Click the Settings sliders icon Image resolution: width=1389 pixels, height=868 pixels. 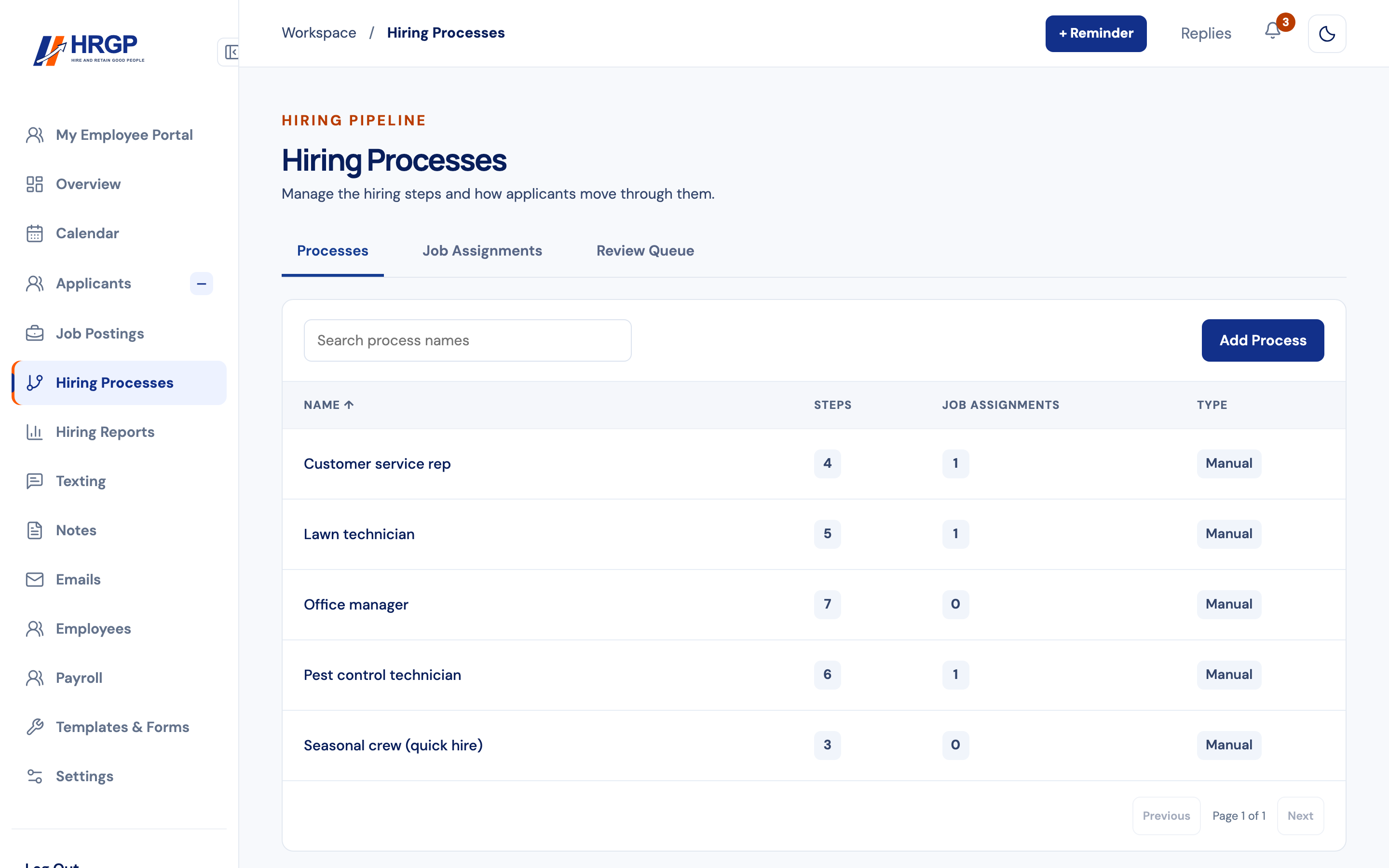[34, 776]
